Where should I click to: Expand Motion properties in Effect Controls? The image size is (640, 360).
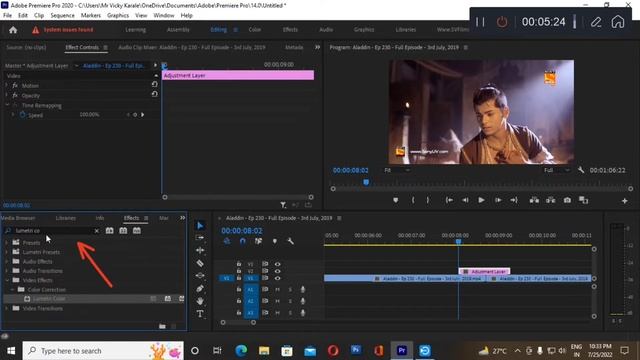pyautogui.click(x=6, y=86)
